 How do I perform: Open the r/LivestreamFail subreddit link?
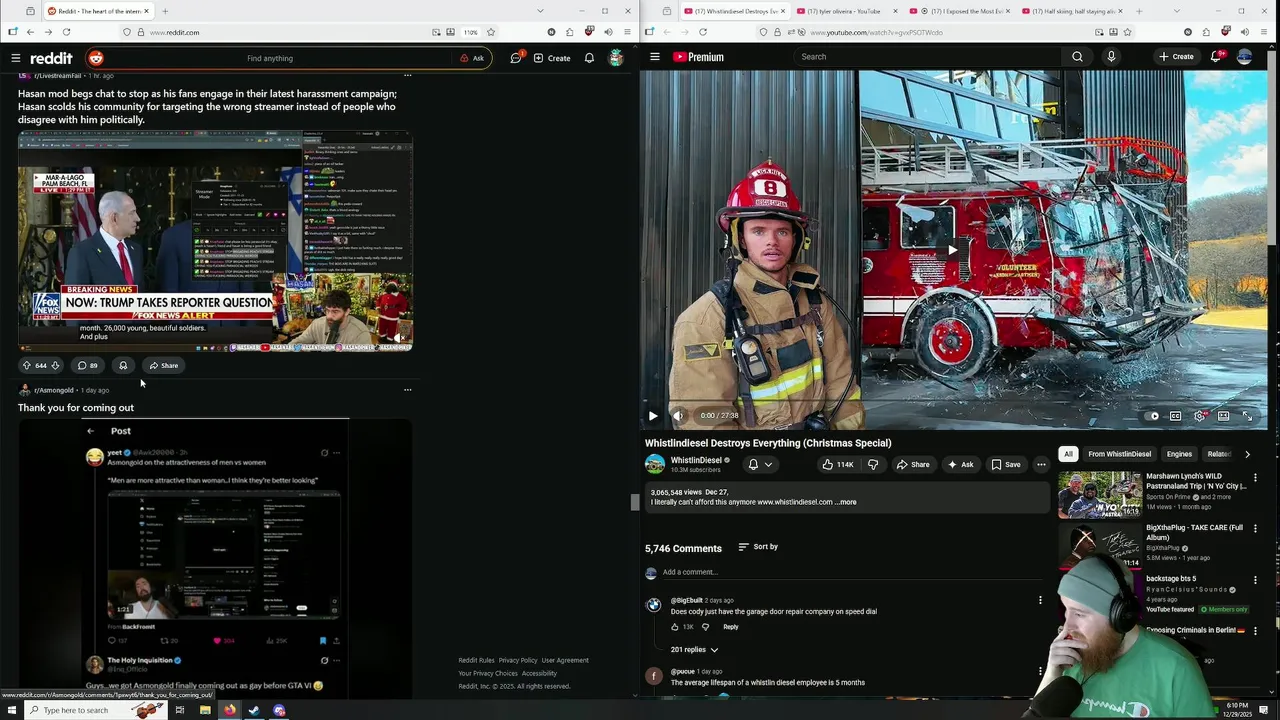tap(57, 76)
